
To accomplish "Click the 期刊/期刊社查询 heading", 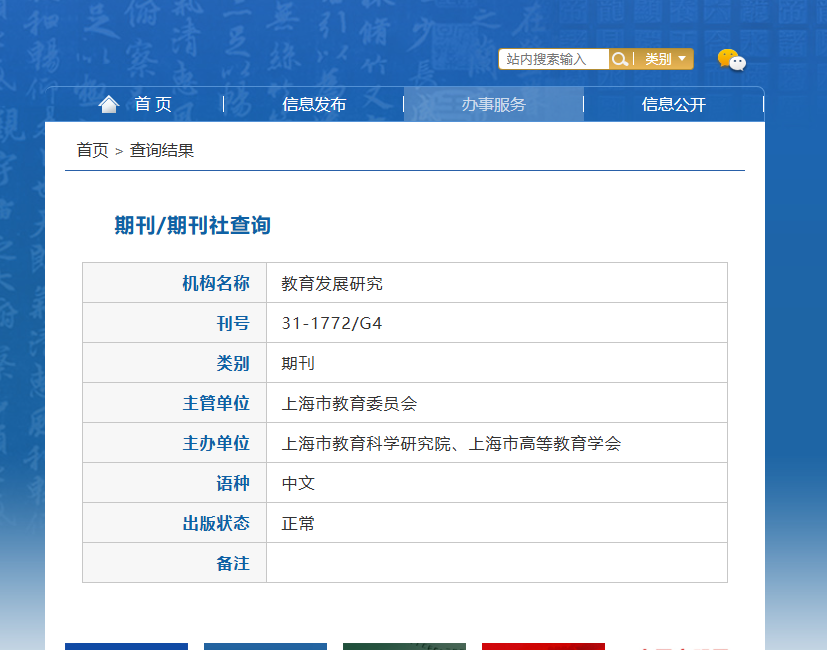I will [x=193, y=225].
